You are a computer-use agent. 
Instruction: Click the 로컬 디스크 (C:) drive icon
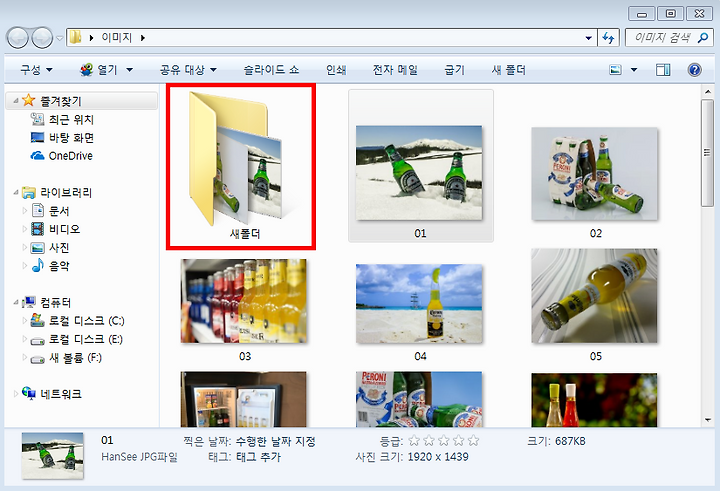37,320
